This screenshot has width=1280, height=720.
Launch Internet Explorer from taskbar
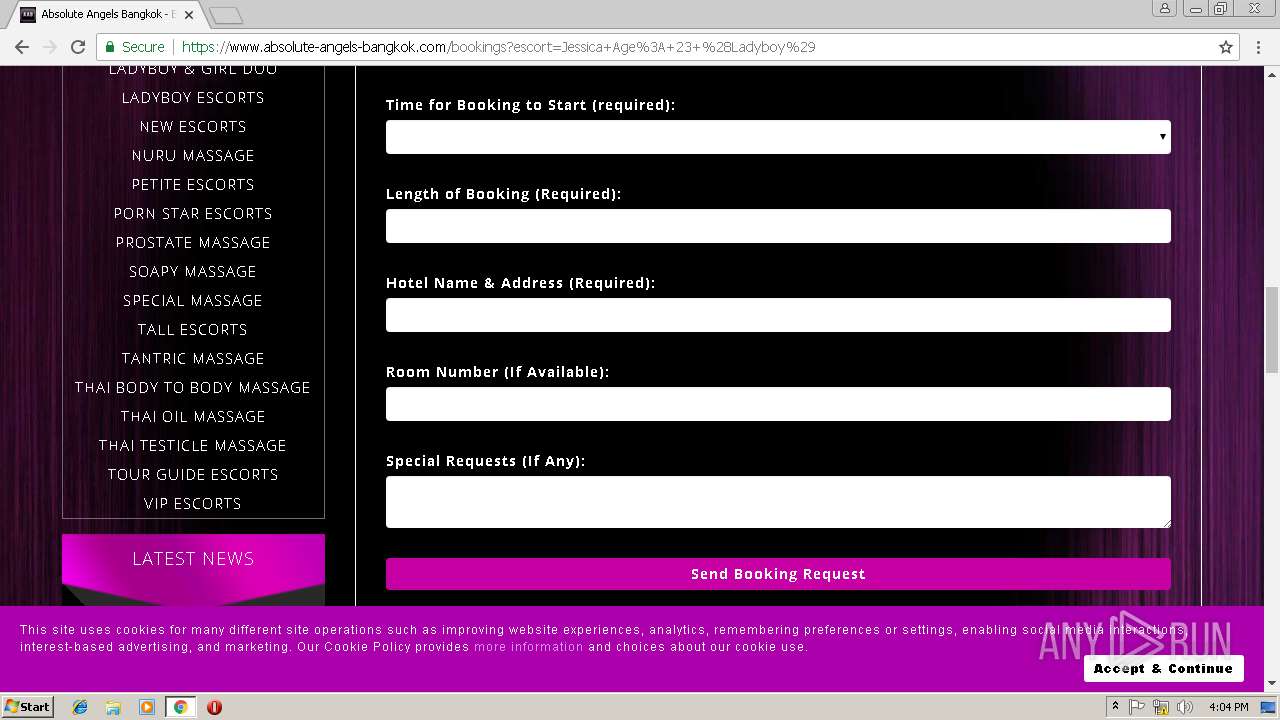(80, 707)
